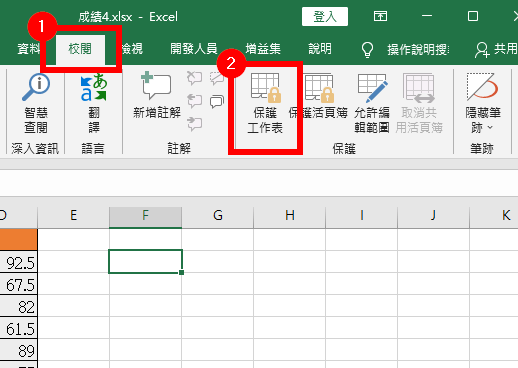Viewport: 518px width, 368px height.
Task: Open Allow Edit Ranges (允許編輯範圍)
Action: point(372,103)
